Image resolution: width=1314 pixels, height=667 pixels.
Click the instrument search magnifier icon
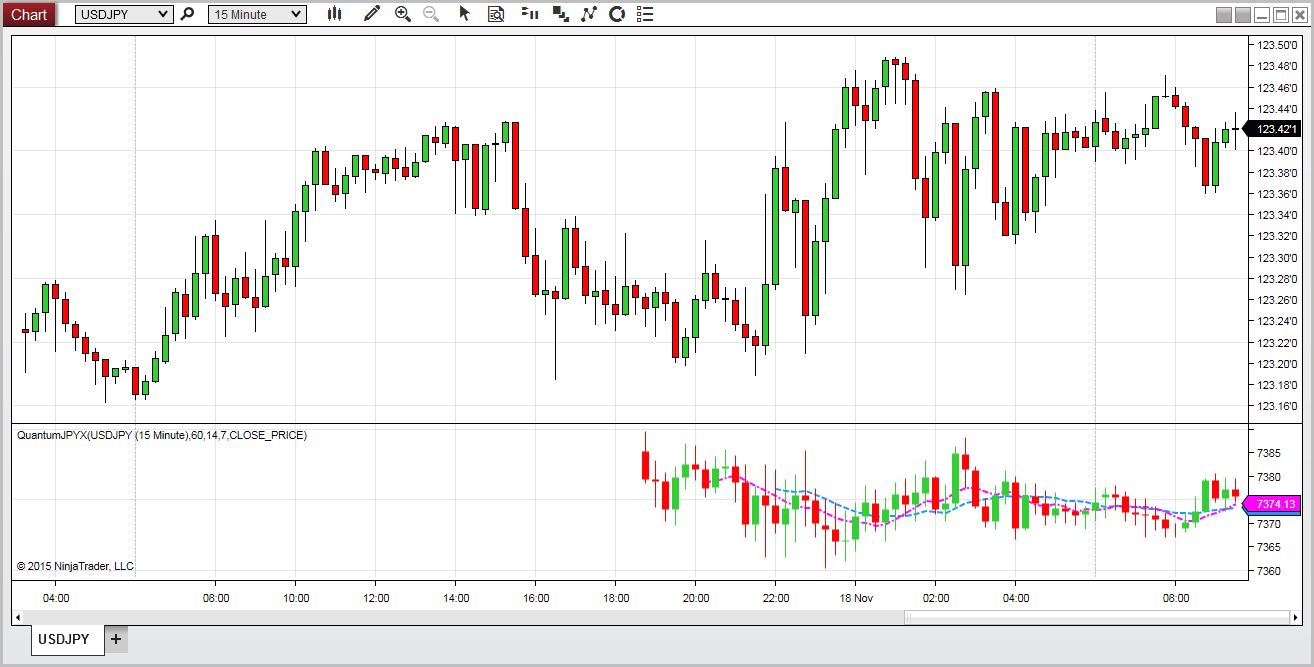[x=187, y=14]
